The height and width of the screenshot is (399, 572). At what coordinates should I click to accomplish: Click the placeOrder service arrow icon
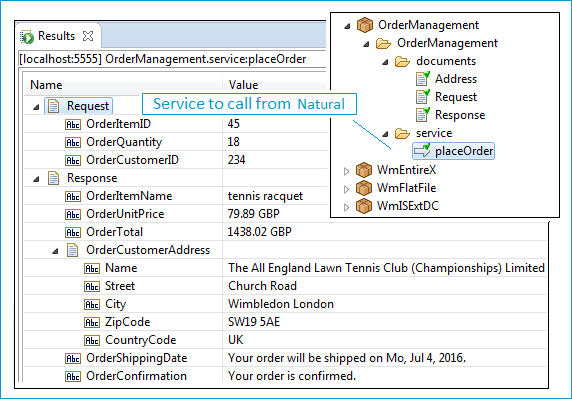[x=422, y=151]
